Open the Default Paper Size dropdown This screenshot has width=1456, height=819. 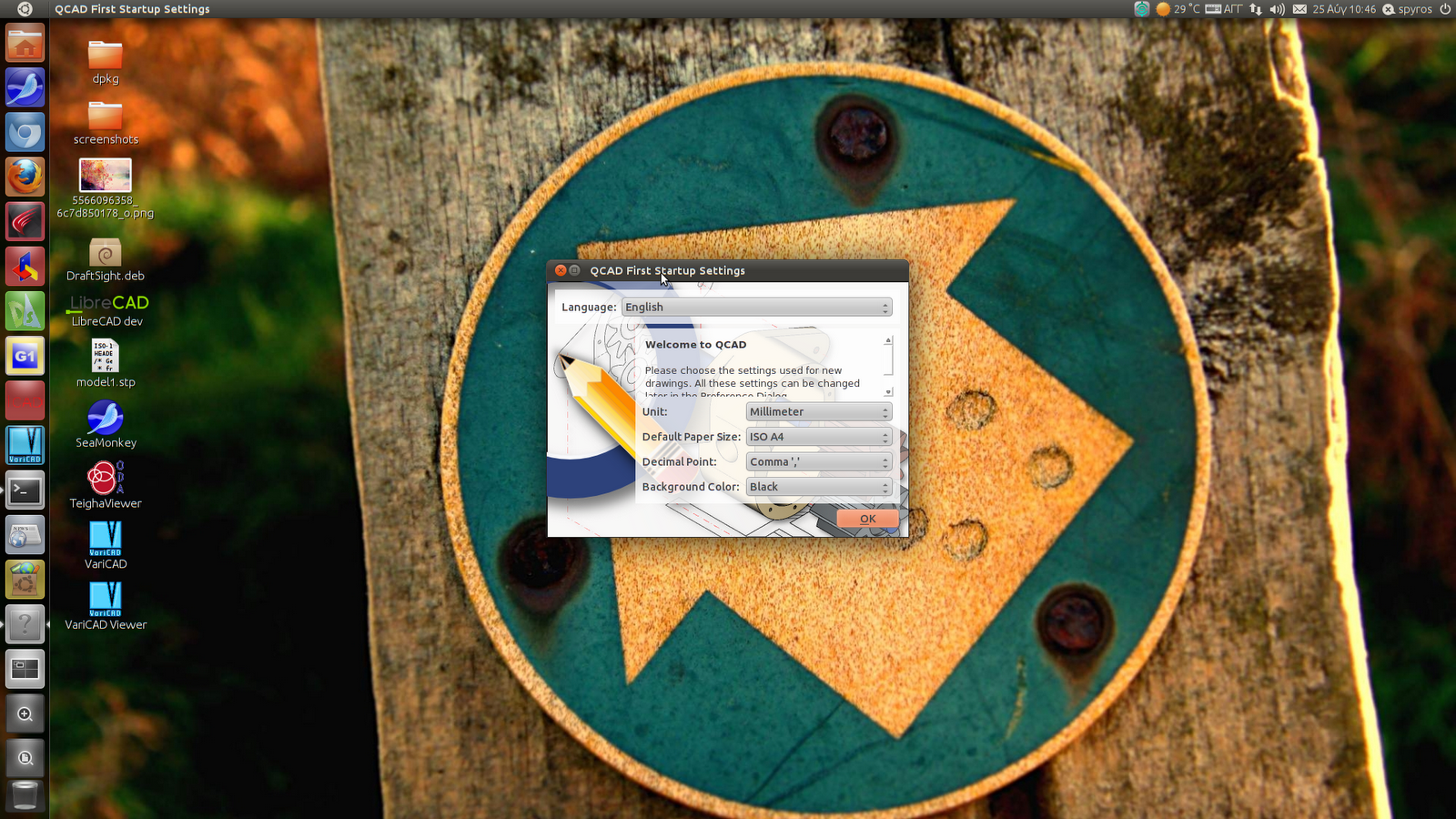pos(819,437)
